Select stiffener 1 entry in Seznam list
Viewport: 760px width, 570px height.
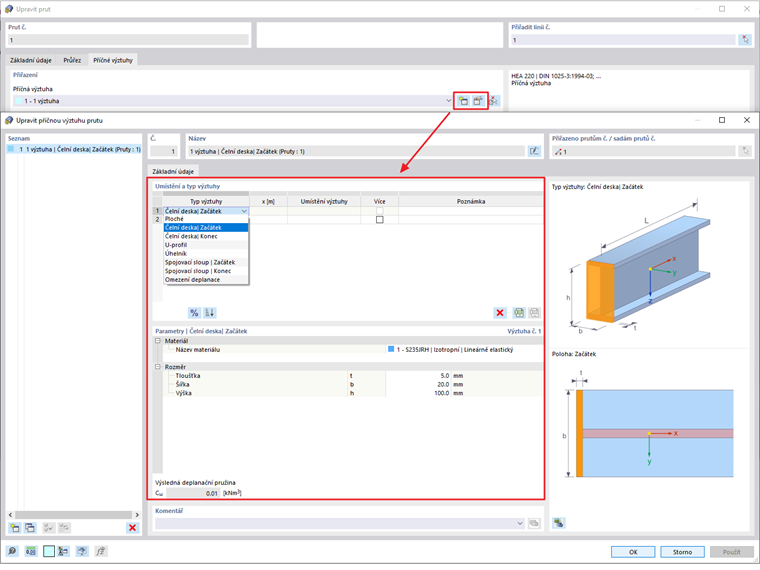[x=74, y=149]
